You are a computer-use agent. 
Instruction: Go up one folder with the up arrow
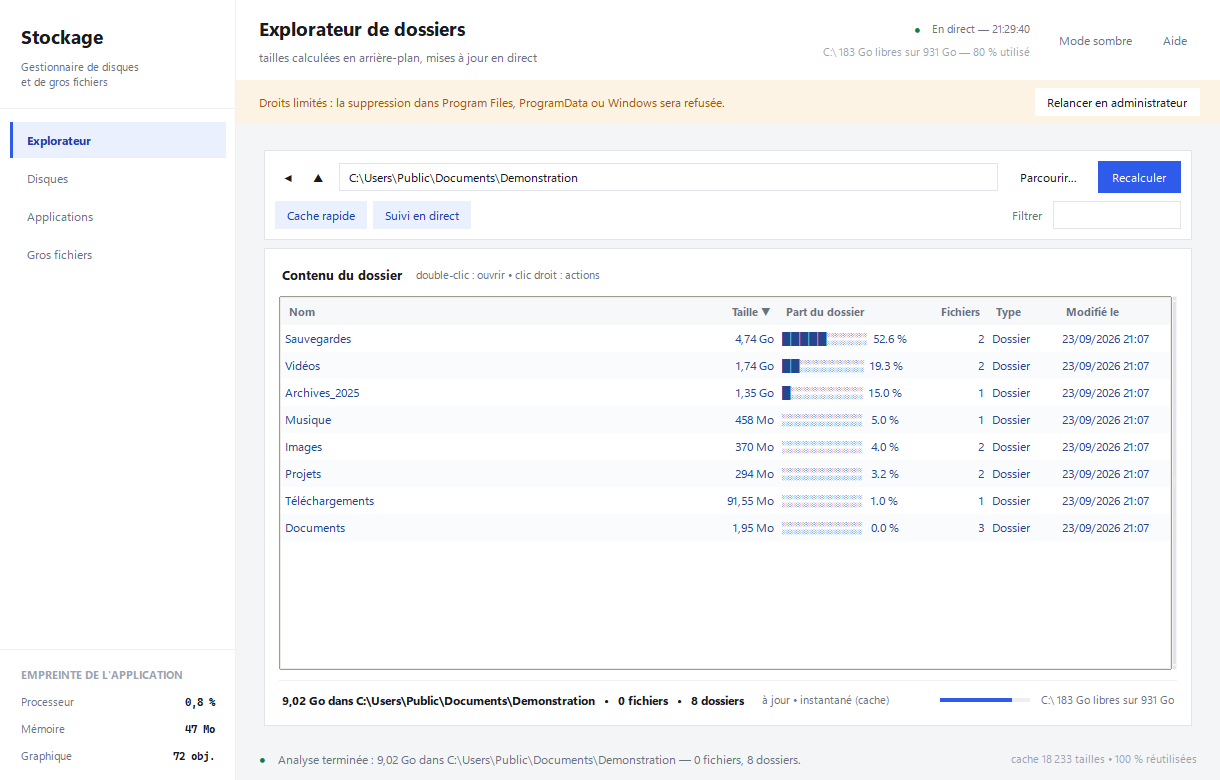point(318,178)
